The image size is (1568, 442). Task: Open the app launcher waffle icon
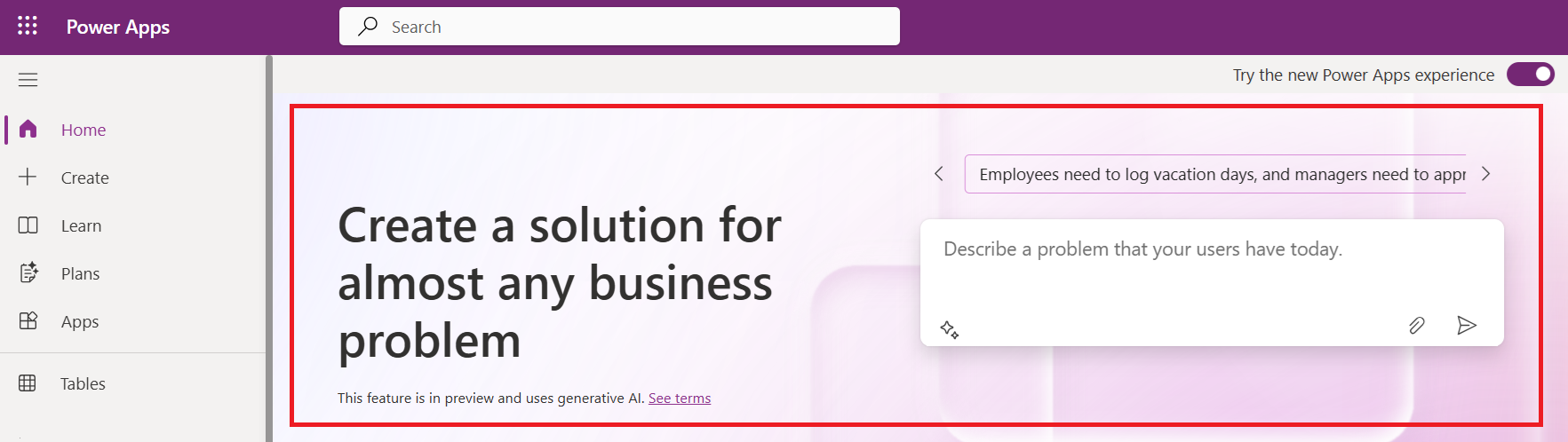28,26
